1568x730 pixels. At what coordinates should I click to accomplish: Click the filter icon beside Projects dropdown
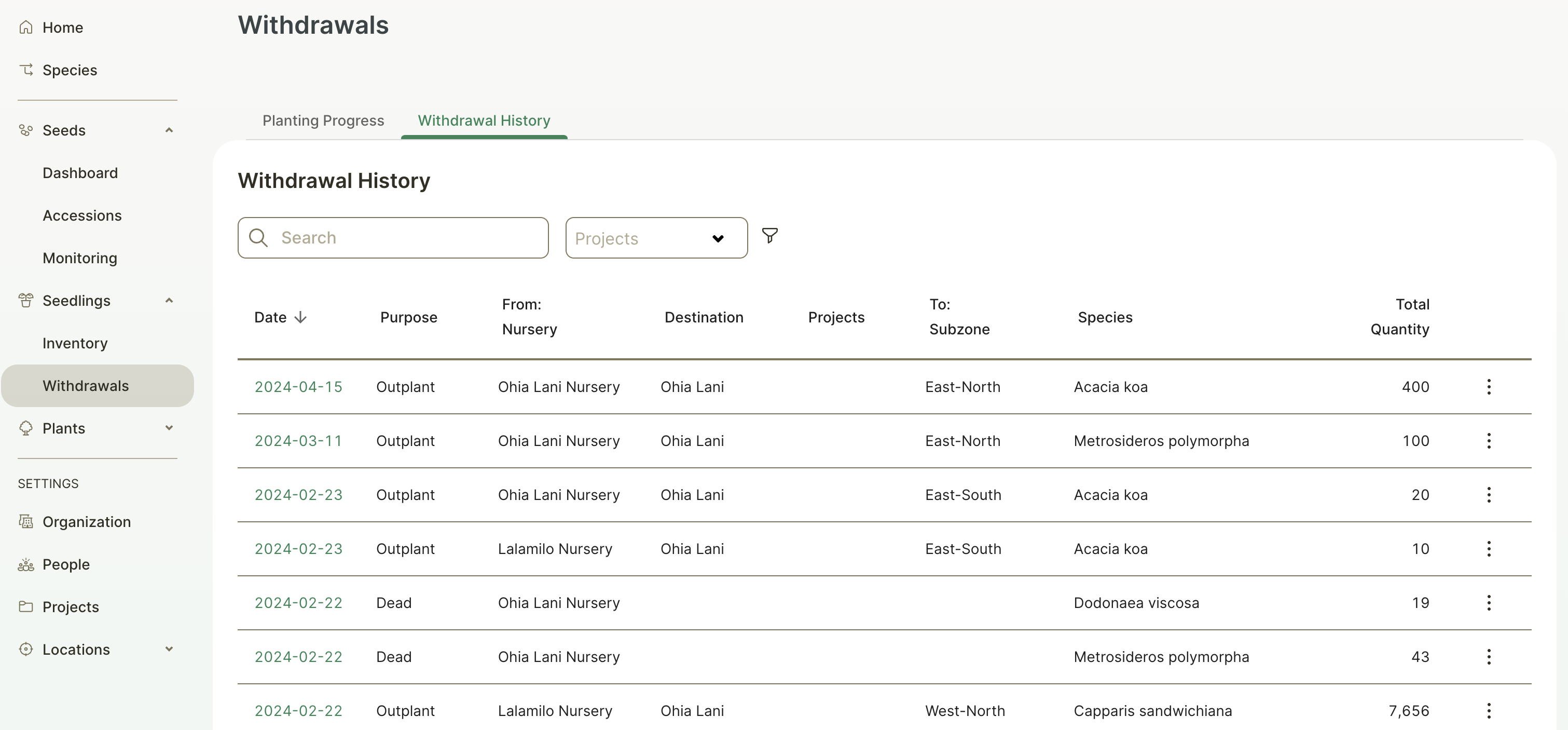(x=769, y=236)
